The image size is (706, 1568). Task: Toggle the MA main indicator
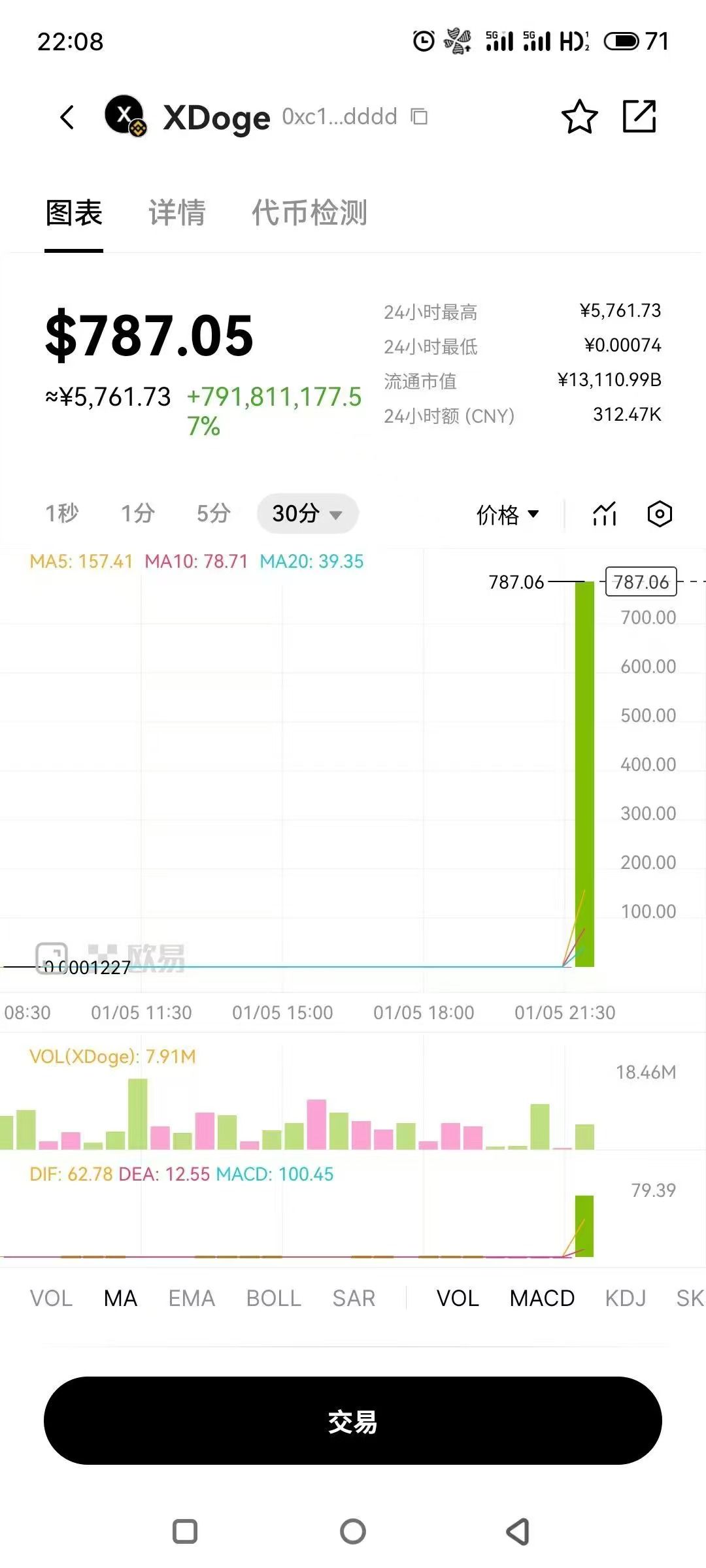[120, 1298]
